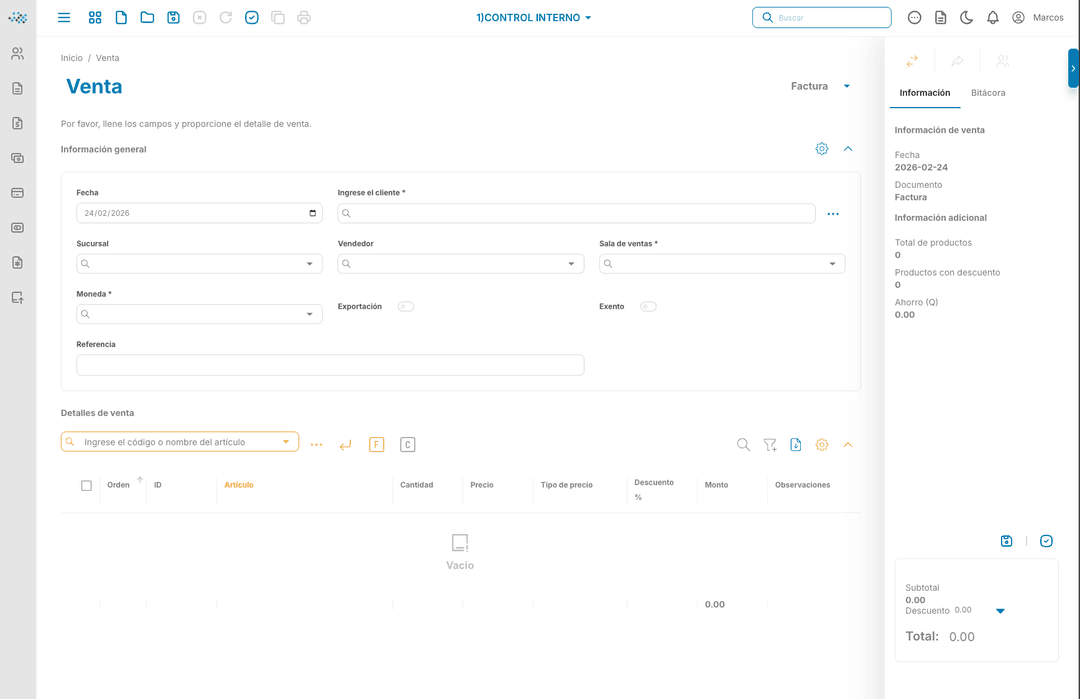Click the Referencia text field

(x=330, y=365)
